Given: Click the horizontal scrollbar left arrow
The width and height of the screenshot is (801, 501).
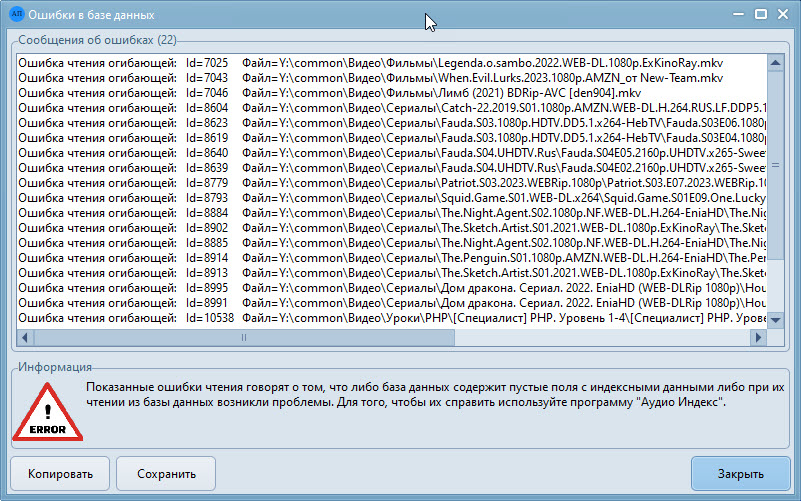Looking at the screenshot, I should (25, 337).
